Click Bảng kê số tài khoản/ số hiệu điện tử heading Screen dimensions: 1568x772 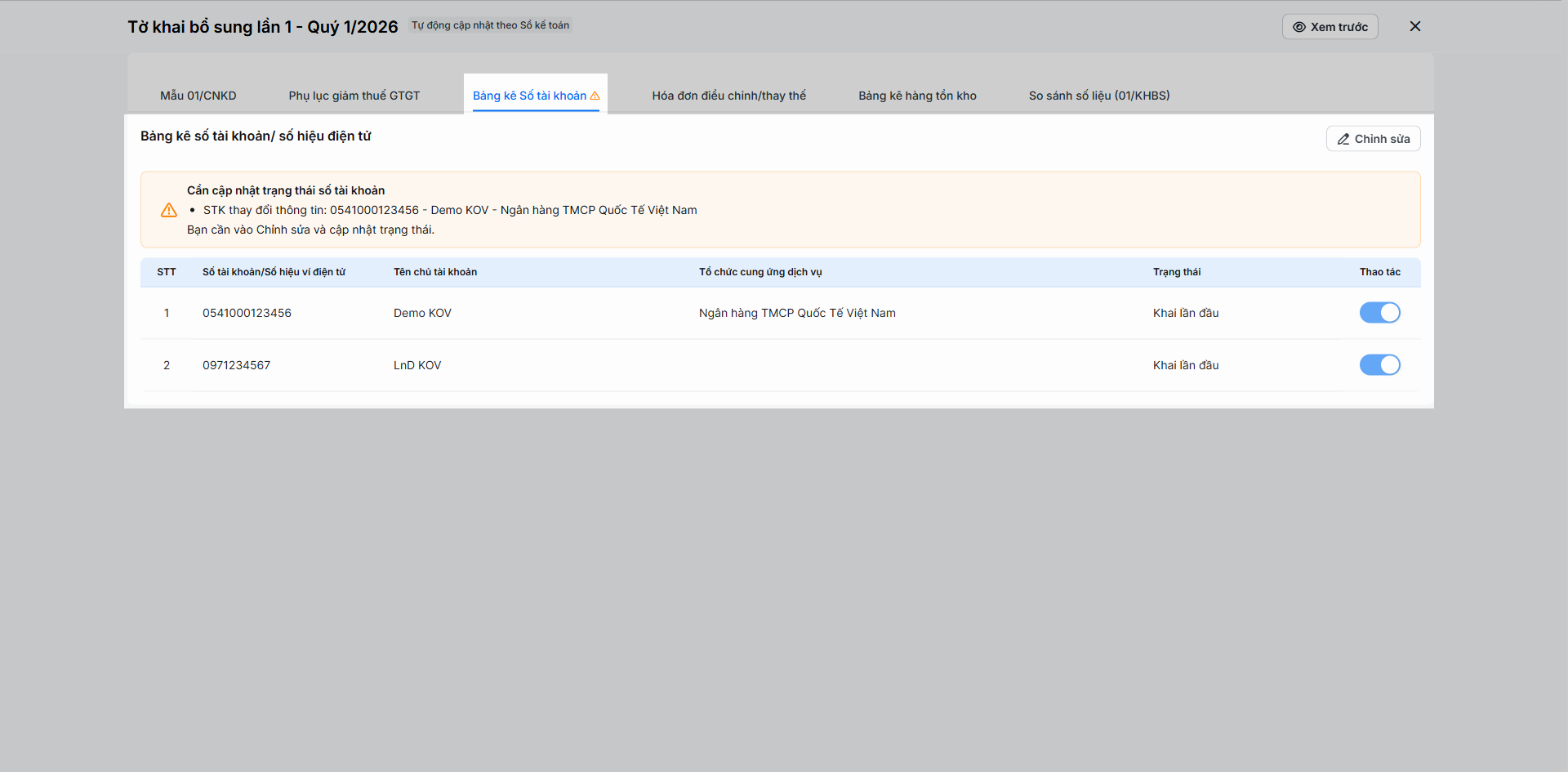[x=256, y=136]
